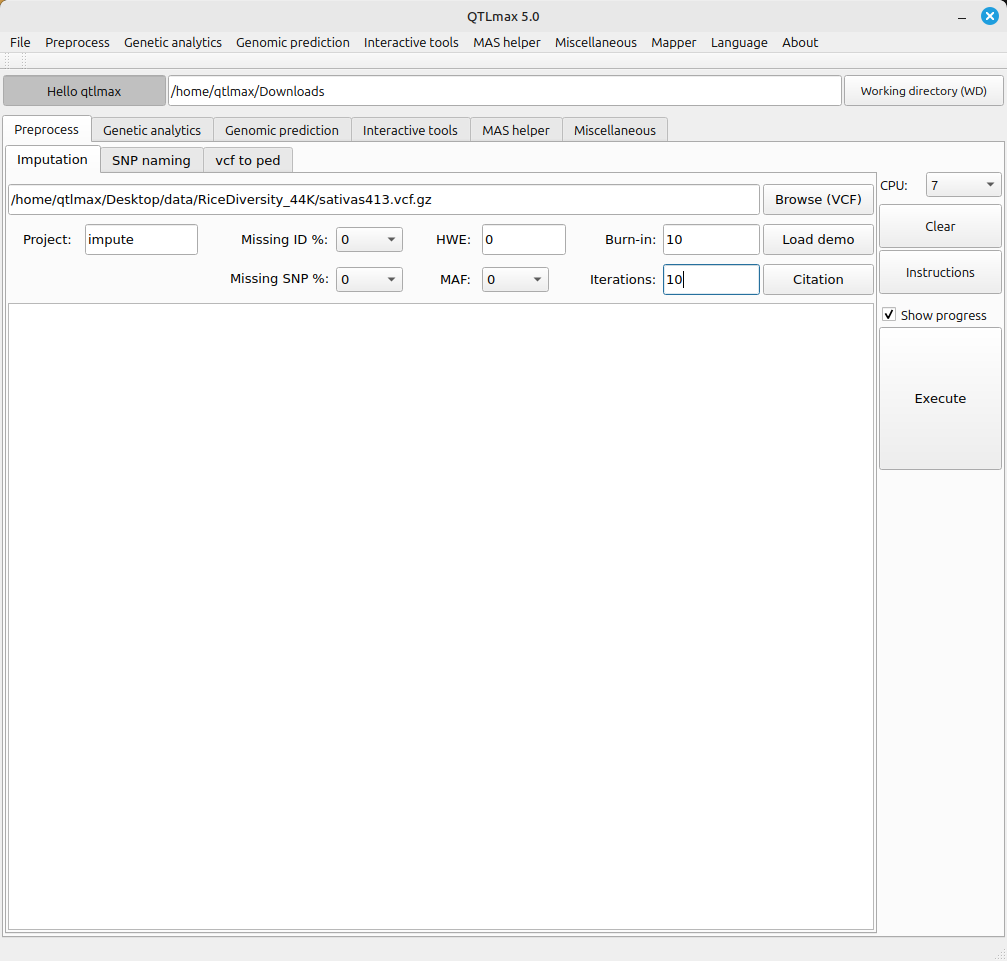The image size is (1007, 961).
Task: Click the Load demo button
Action: tap(817, 240)
